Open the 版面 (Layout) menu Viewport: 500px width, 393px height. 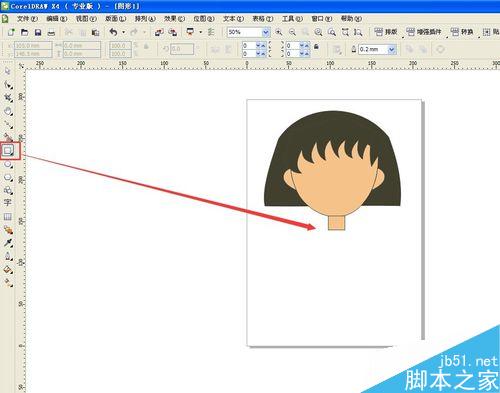click(x=115, y=19)
